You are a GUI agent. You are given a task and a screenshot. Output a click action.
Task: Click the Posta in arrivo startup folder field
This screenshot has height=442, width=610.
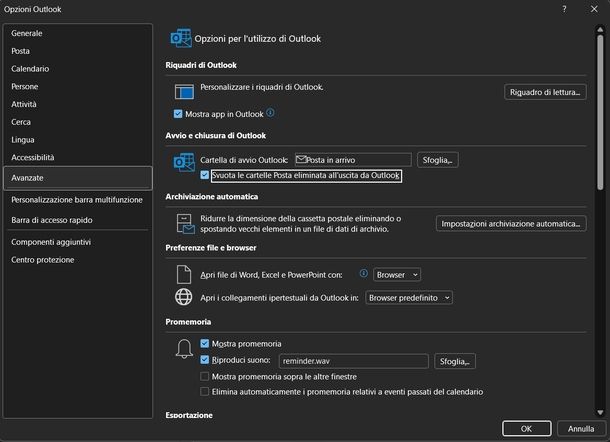click(x=353, y=160)
